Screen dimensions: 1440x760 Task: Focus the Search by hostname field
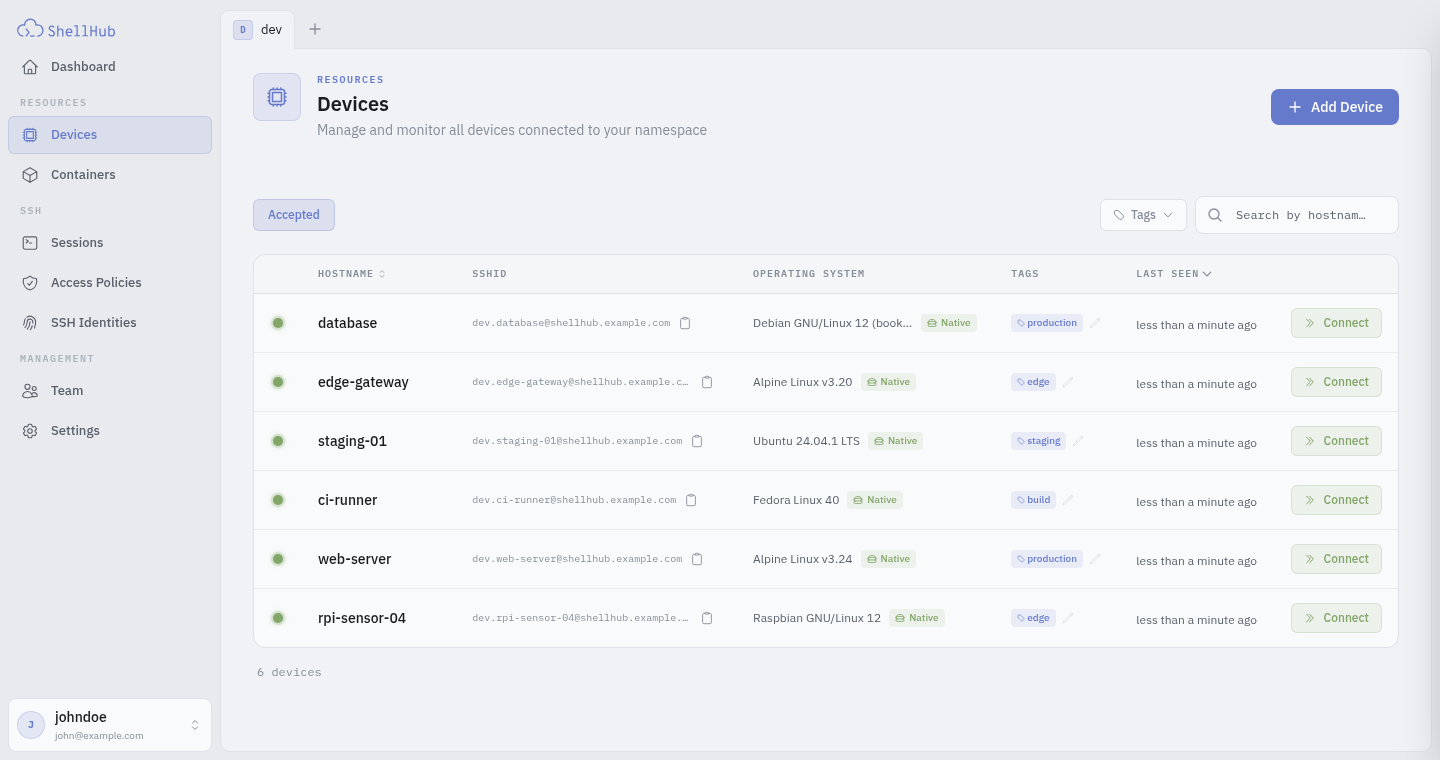1297,215
